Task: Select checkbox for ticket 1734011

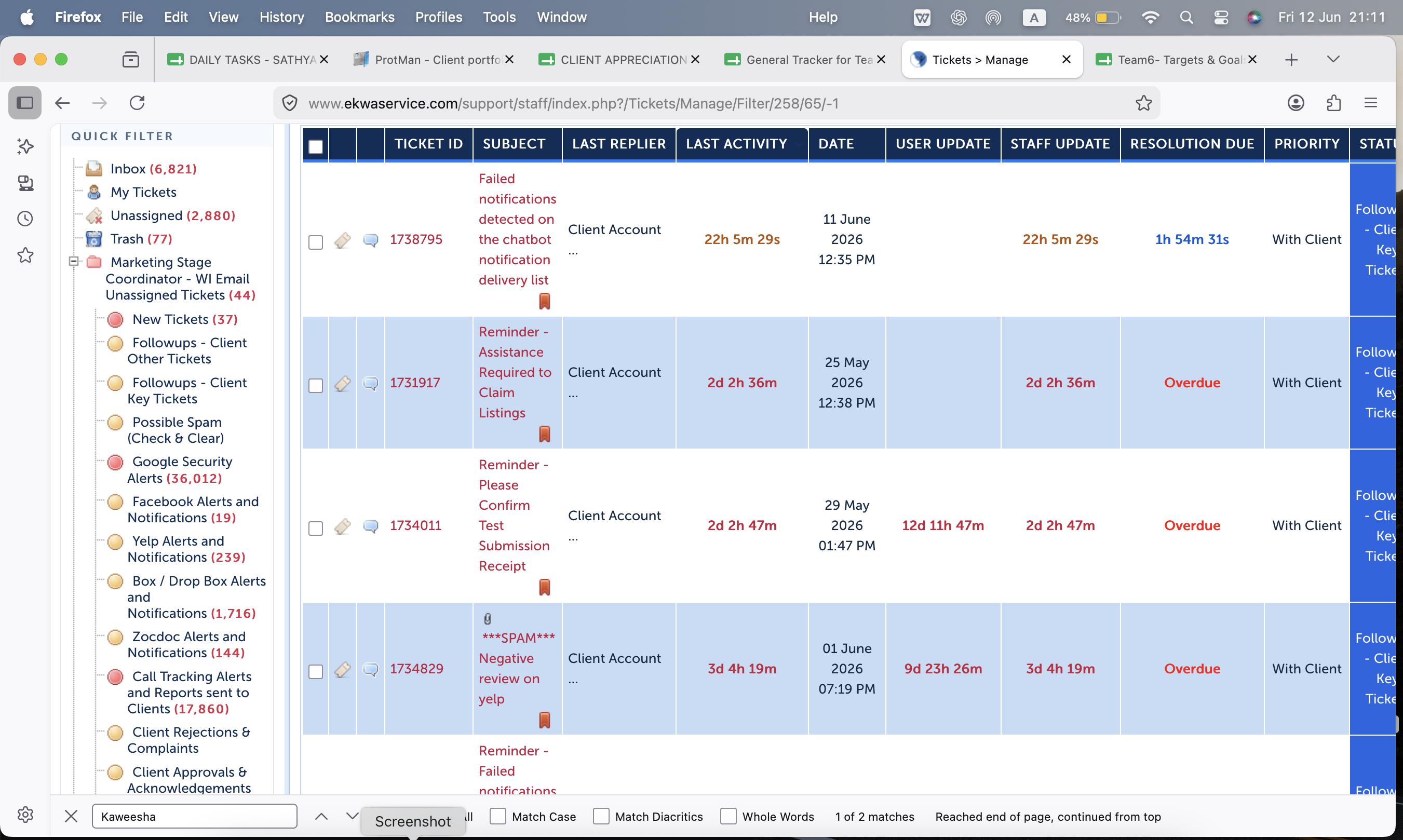Action: coord(316,528)
